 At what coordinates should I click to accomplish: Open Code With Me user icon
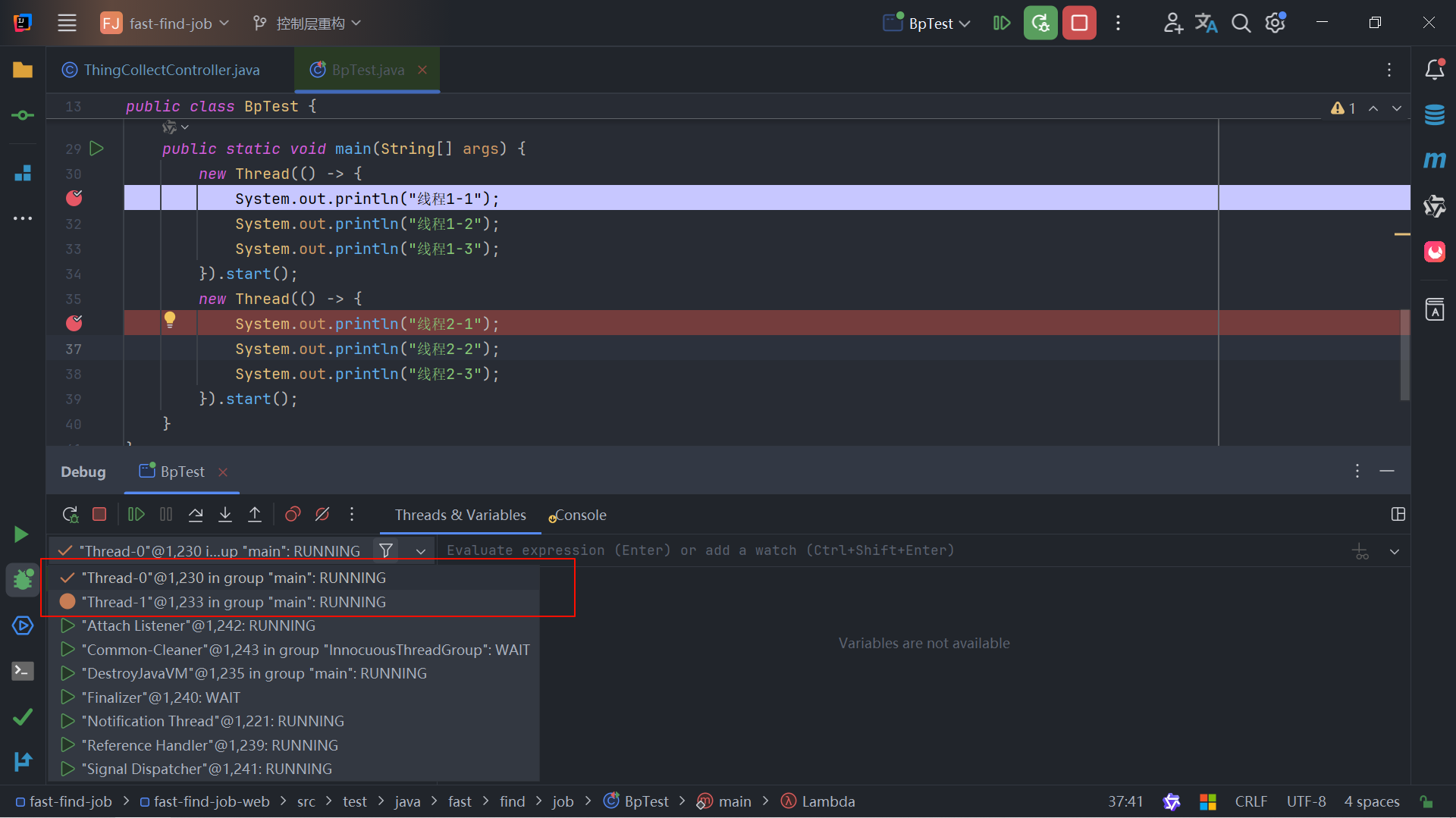(1173, 23)
